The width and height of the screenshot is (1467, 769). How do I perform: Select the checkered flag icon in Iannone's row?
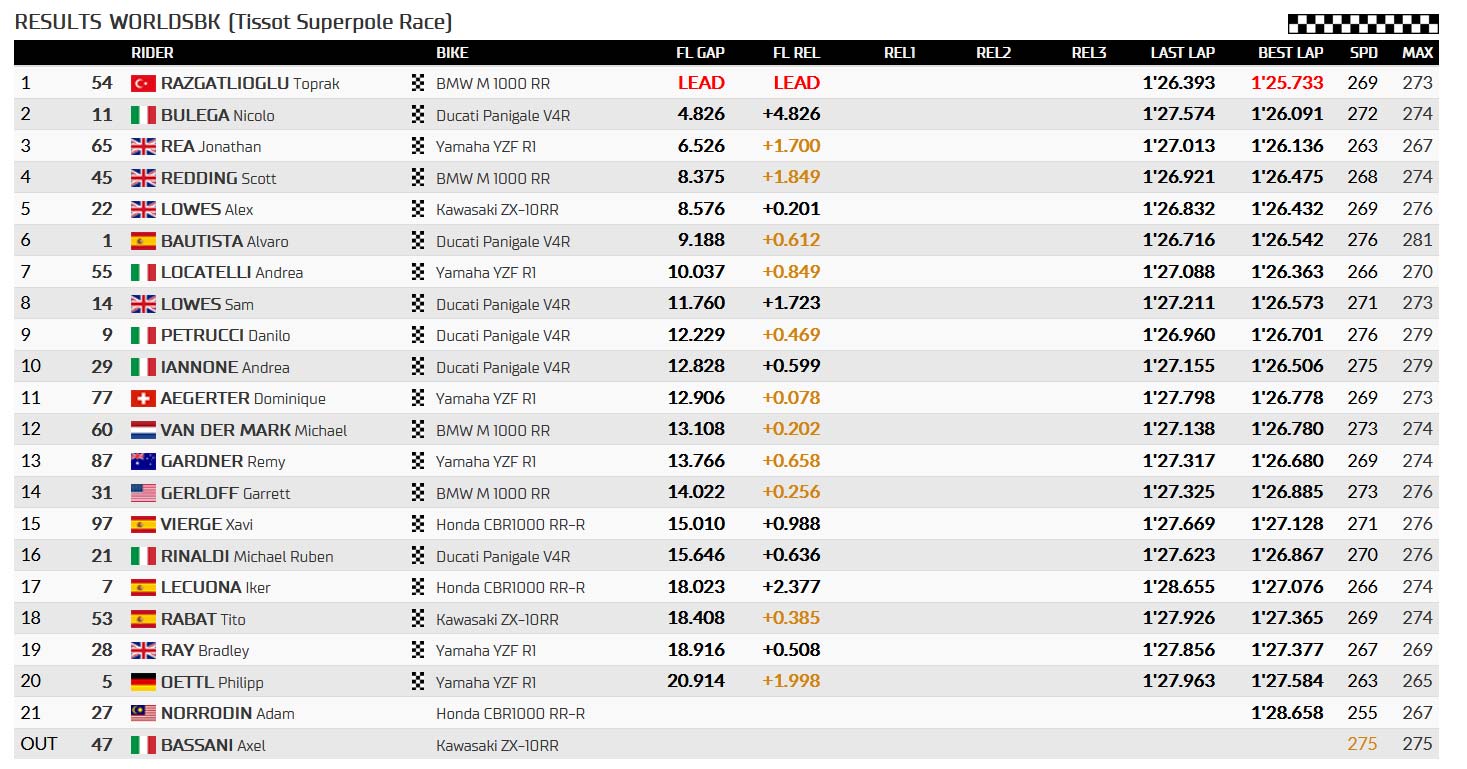pos(418,367)
